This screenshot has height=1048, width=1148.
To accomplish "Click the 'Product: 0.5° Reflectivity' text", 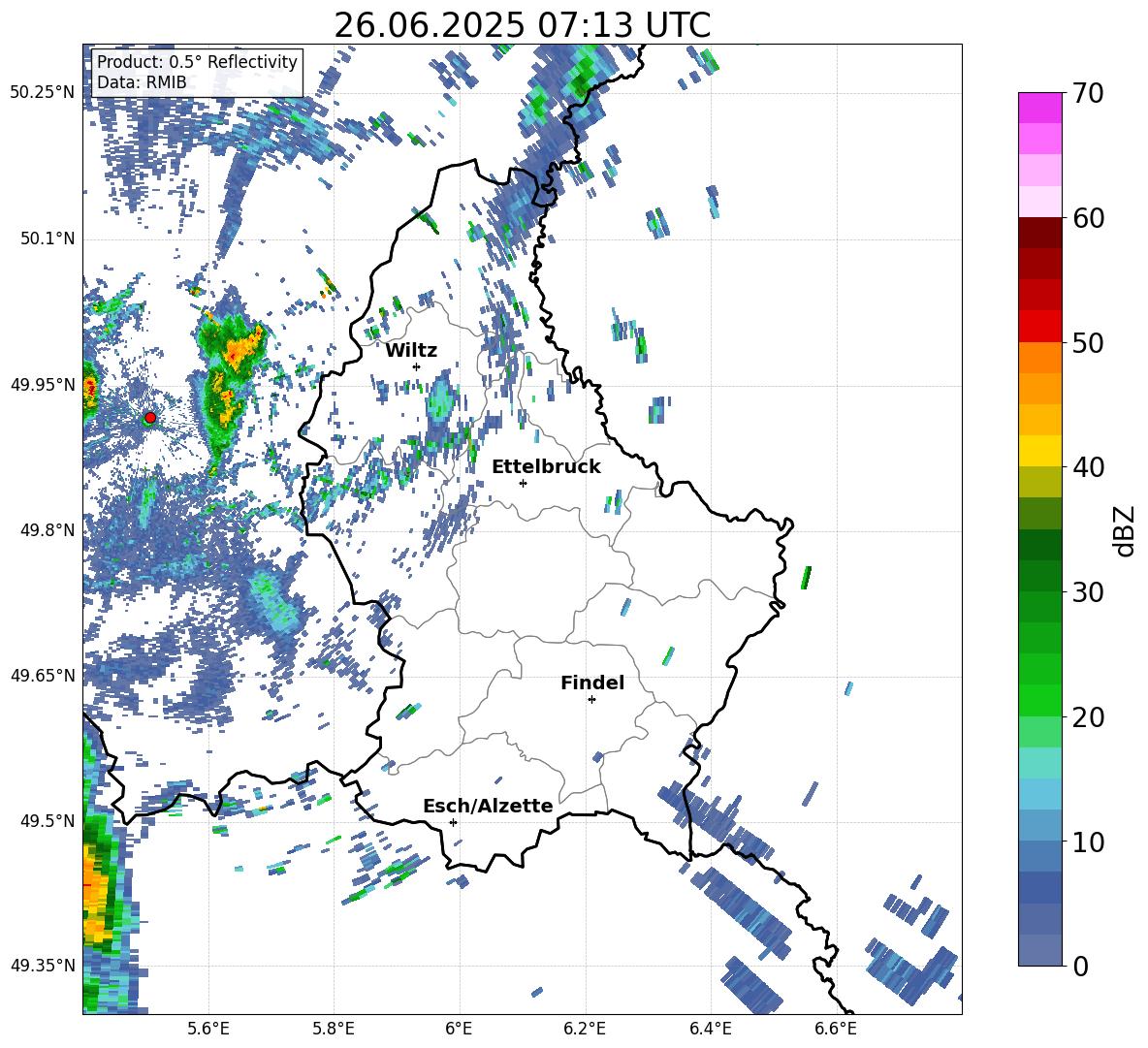I will pos(197,62).
